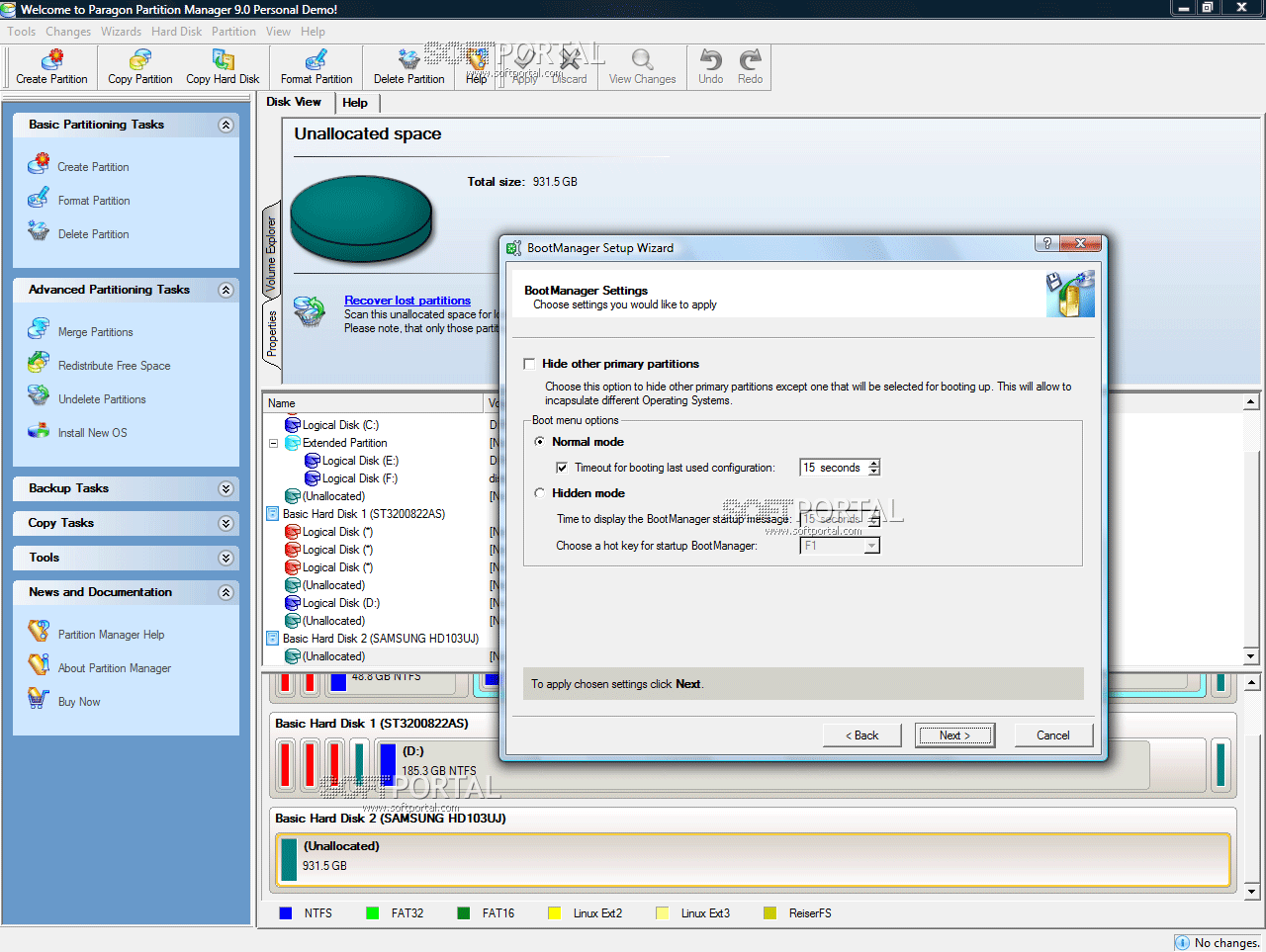Viewport: 1266px width, 952px height.
Task: Click the Copy Partition toolbar icon
Action: (140, 60)
